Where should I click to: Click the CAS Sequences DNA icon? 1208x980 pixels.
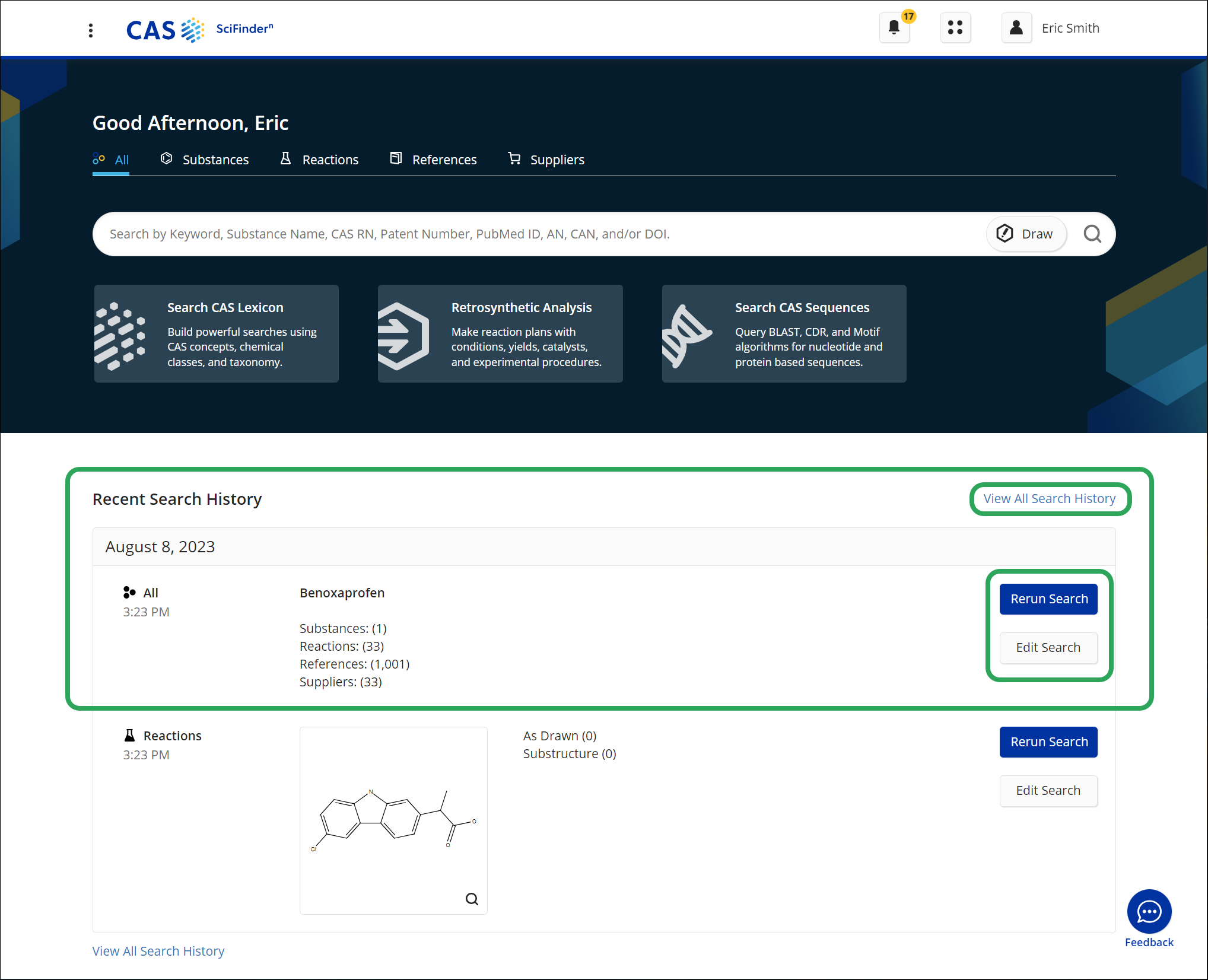tap(687, 336)
